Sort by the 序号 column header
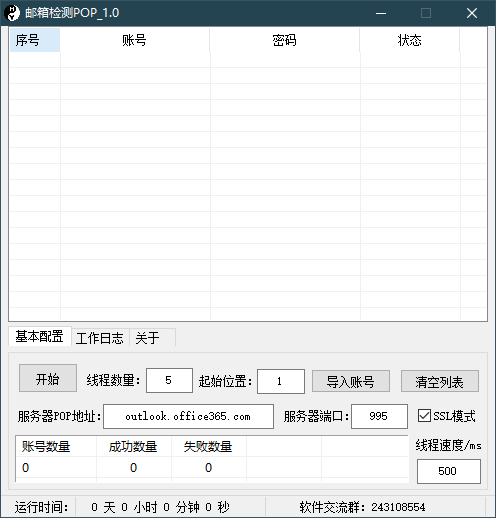Image resolution: width=496 pixels, height=518 pixels. 35,40
